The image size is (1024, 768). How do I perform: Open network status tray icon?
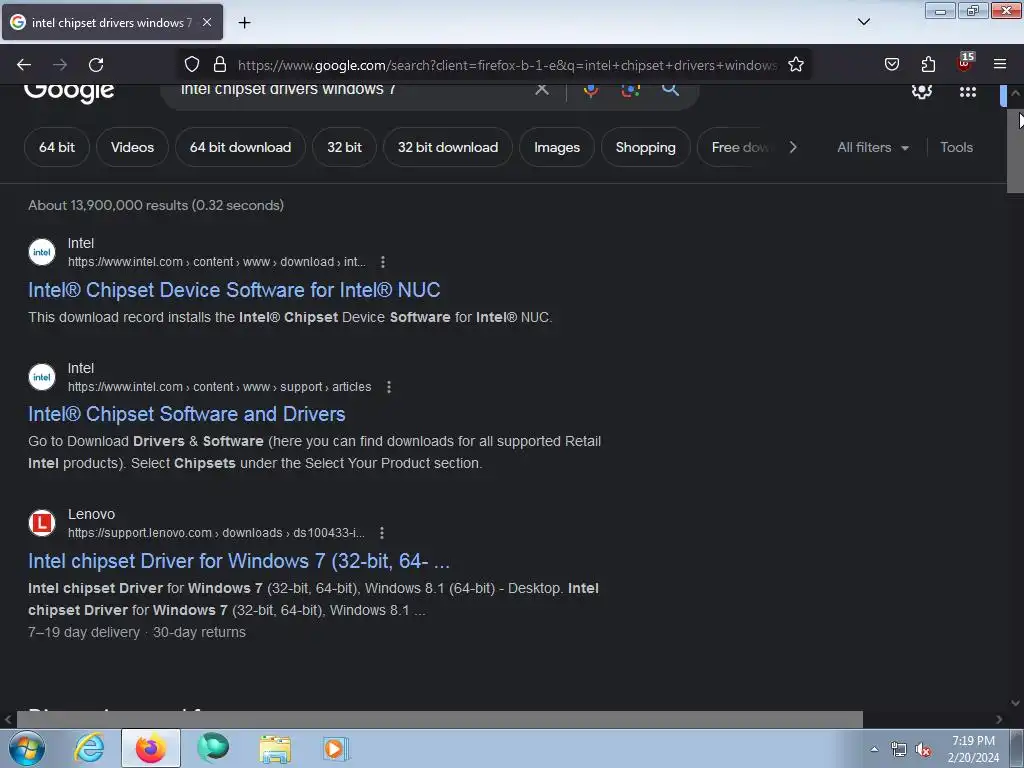click(x=899, y=750)
